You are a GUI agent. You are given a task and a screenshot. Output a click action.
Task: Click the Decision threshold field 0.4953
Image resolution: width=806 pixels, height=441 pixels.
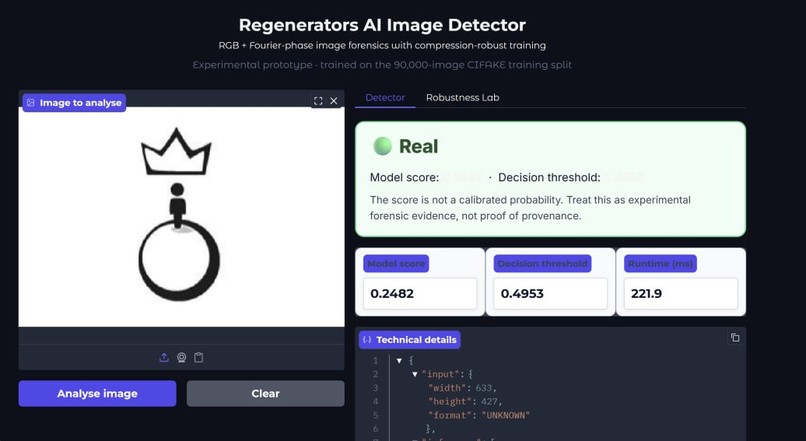pyautogui.click(x=551, y=293)
